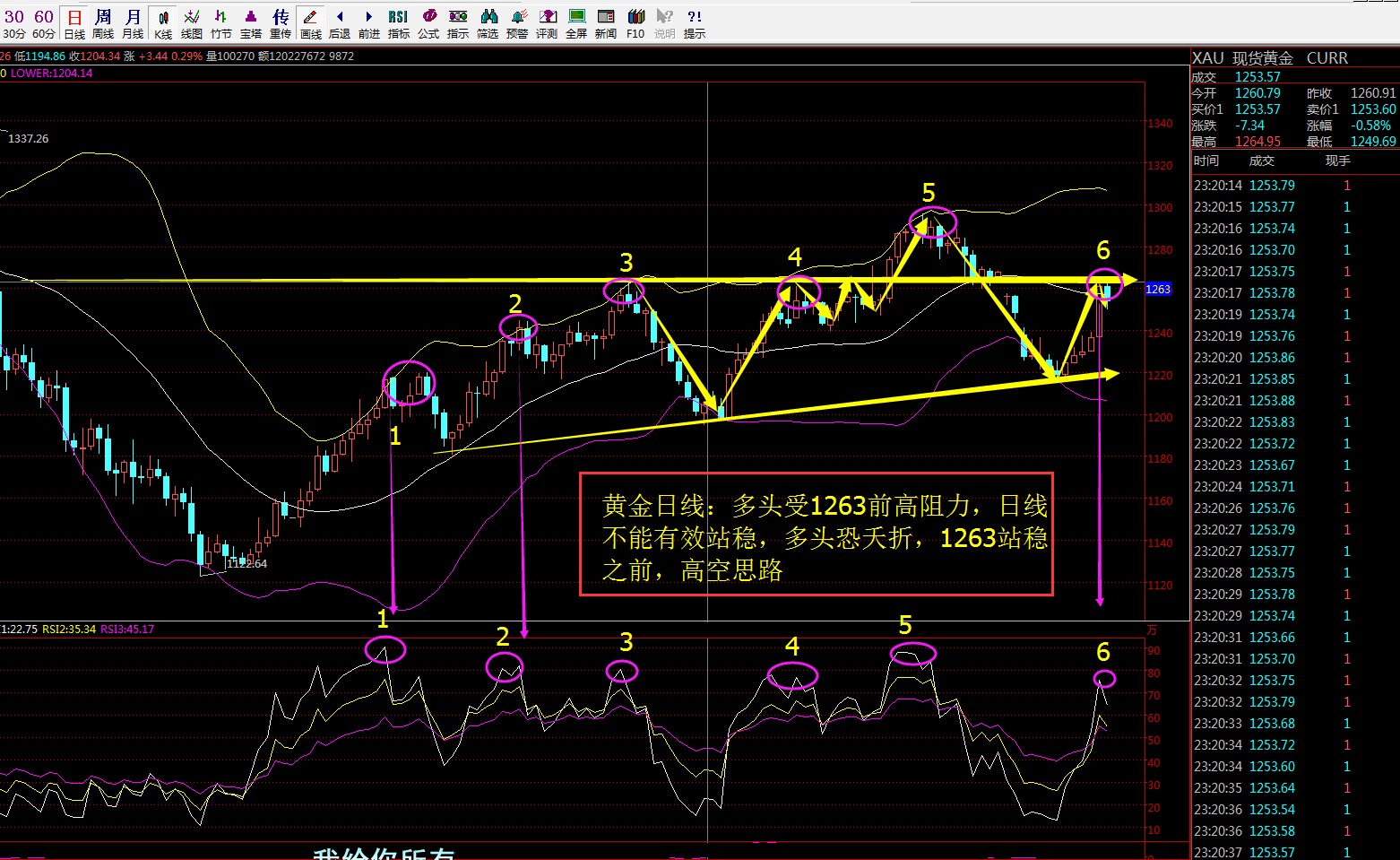Toggle the 画线 draw-line tool
Image resolution: width=1400 pixels, height=860 pixels.
(310, 23)
